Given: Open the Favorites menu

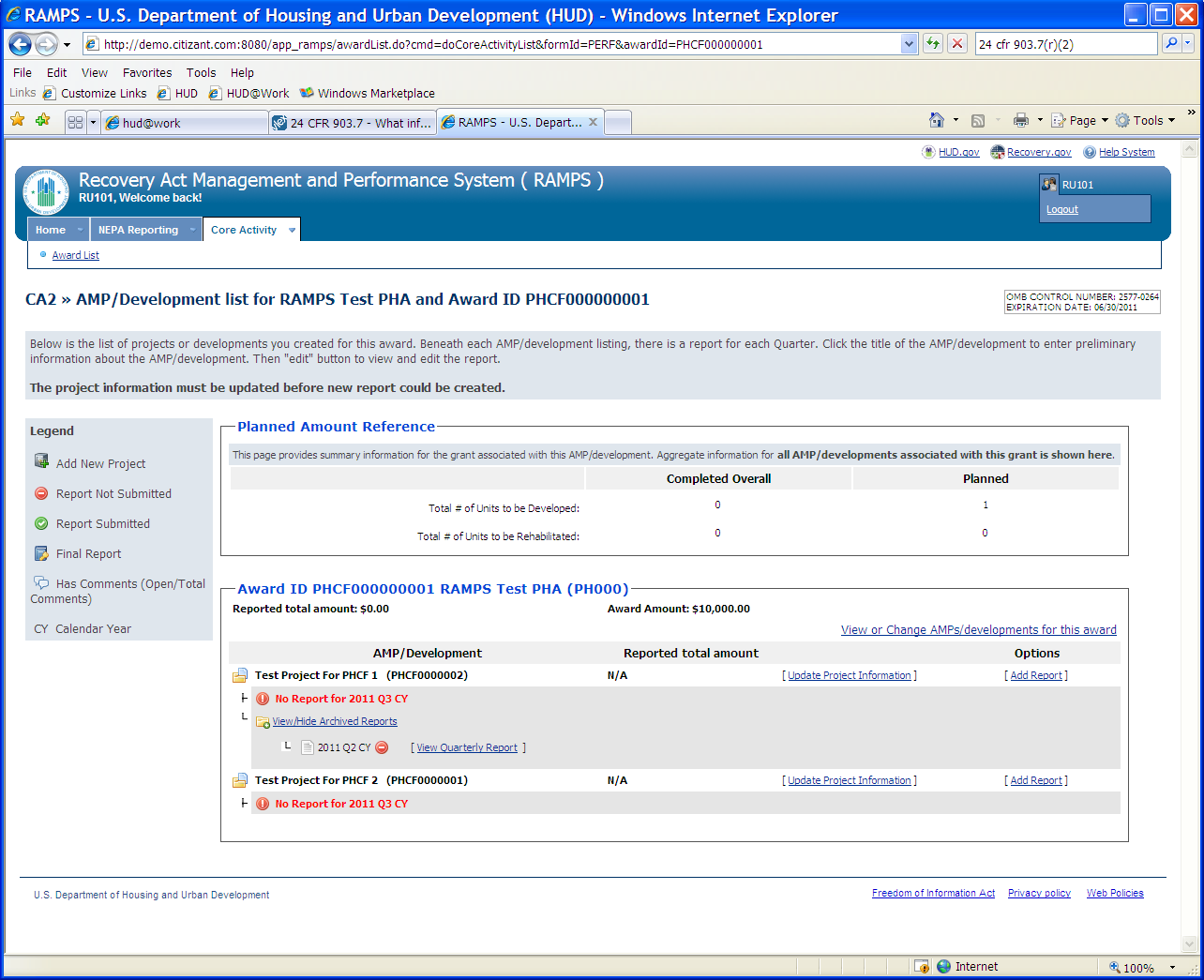Looking at the screenshot, I should click(146, 72).
